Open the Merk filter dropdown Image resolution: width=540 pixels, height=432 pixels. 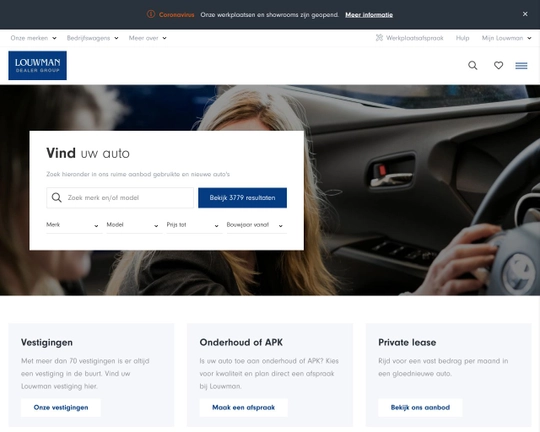[74, 225]
